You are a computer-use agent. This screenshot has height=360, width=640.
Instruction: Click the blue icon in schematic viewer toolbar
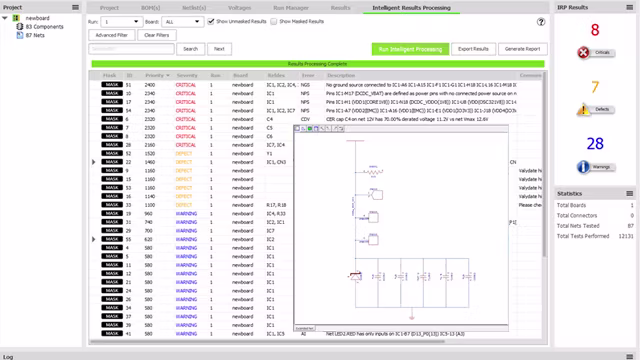tap(316, 129)
